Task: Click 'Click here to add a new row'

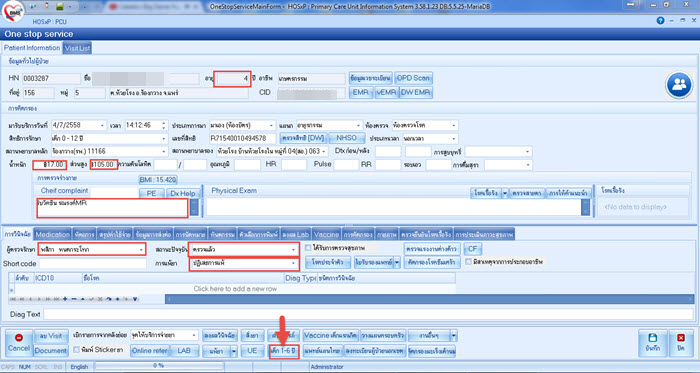Action: (x=235, y=289)
